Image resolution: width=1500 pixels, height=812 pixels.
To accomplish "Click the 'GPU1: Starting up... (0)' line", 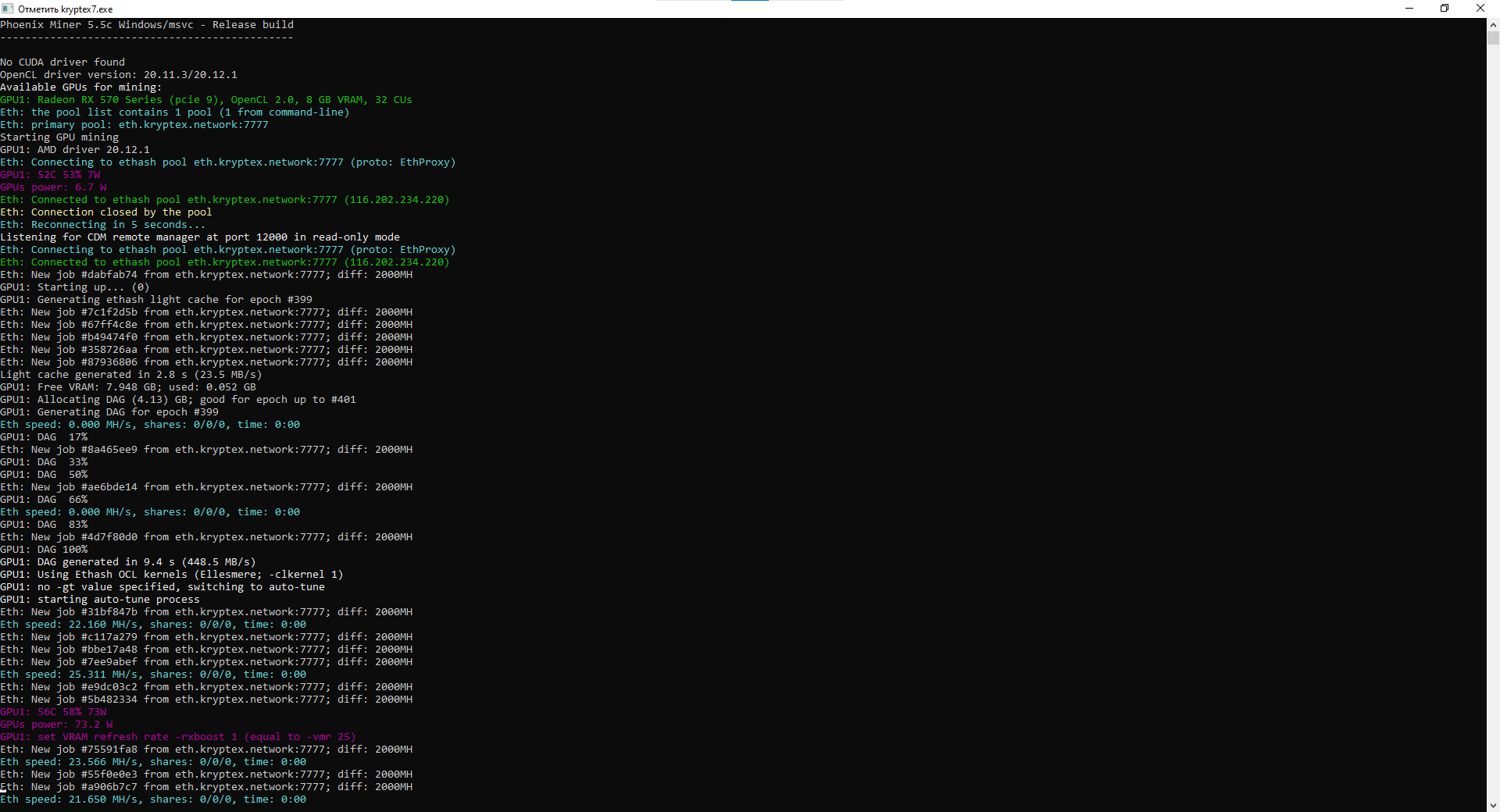I will (x=75, y=287).
